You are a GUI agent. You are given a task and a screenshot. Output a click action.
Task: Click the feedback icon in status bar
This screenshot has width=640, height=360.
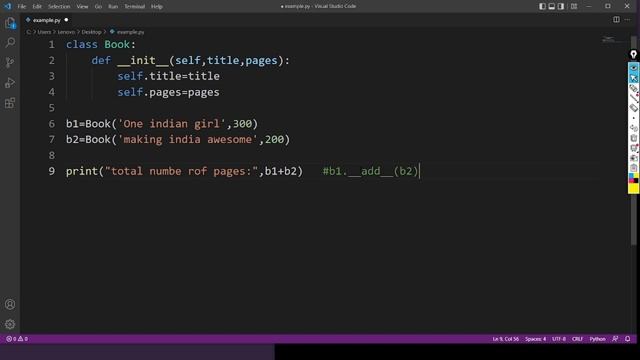pyautogui.click(x=615, y=339)
